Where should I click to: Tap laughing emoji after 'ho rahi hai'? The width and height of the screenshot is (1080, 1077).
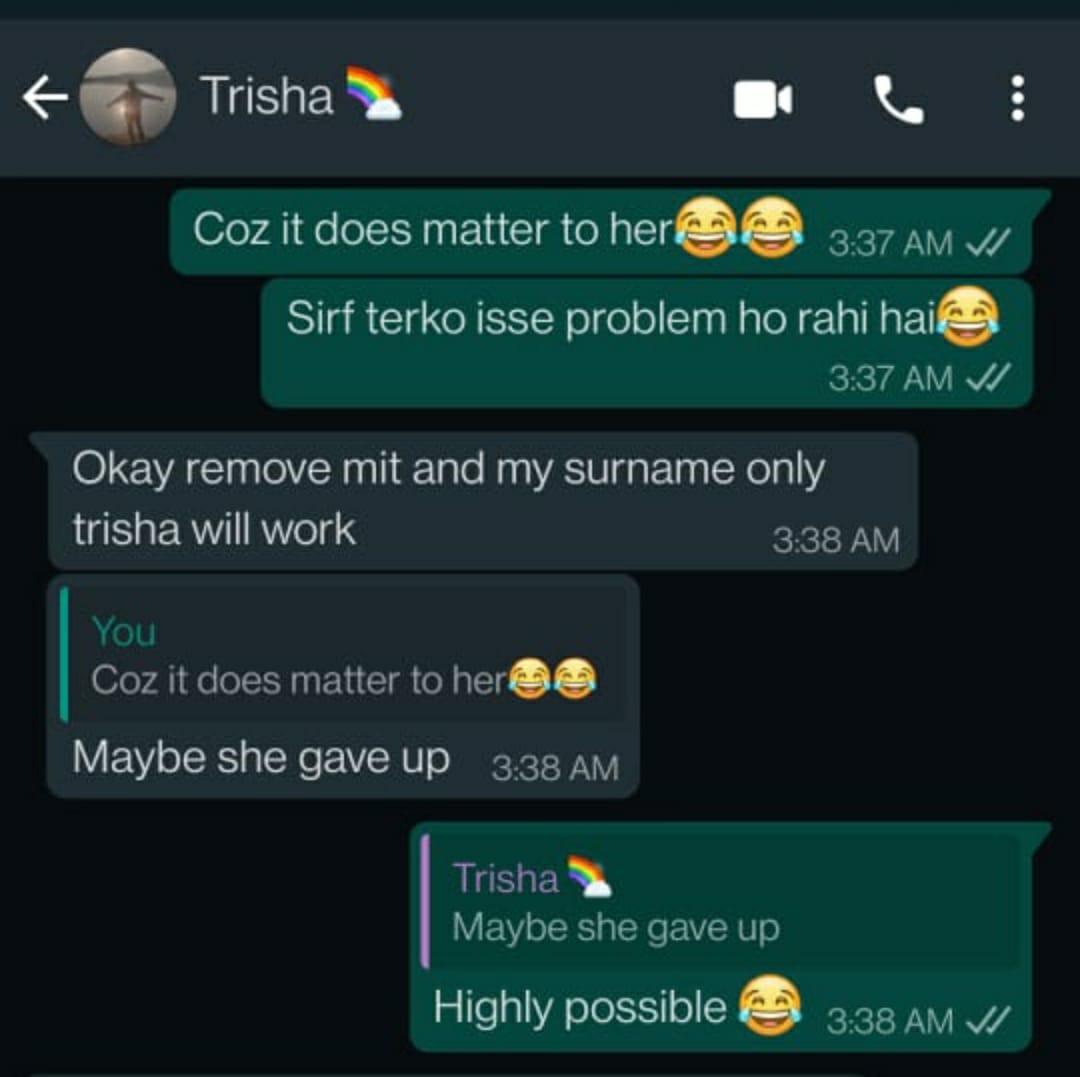click(969, 317)
